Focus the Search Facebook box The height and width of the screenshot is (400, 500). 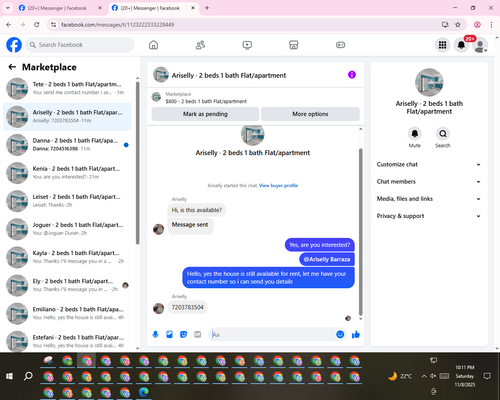point(80,45)
